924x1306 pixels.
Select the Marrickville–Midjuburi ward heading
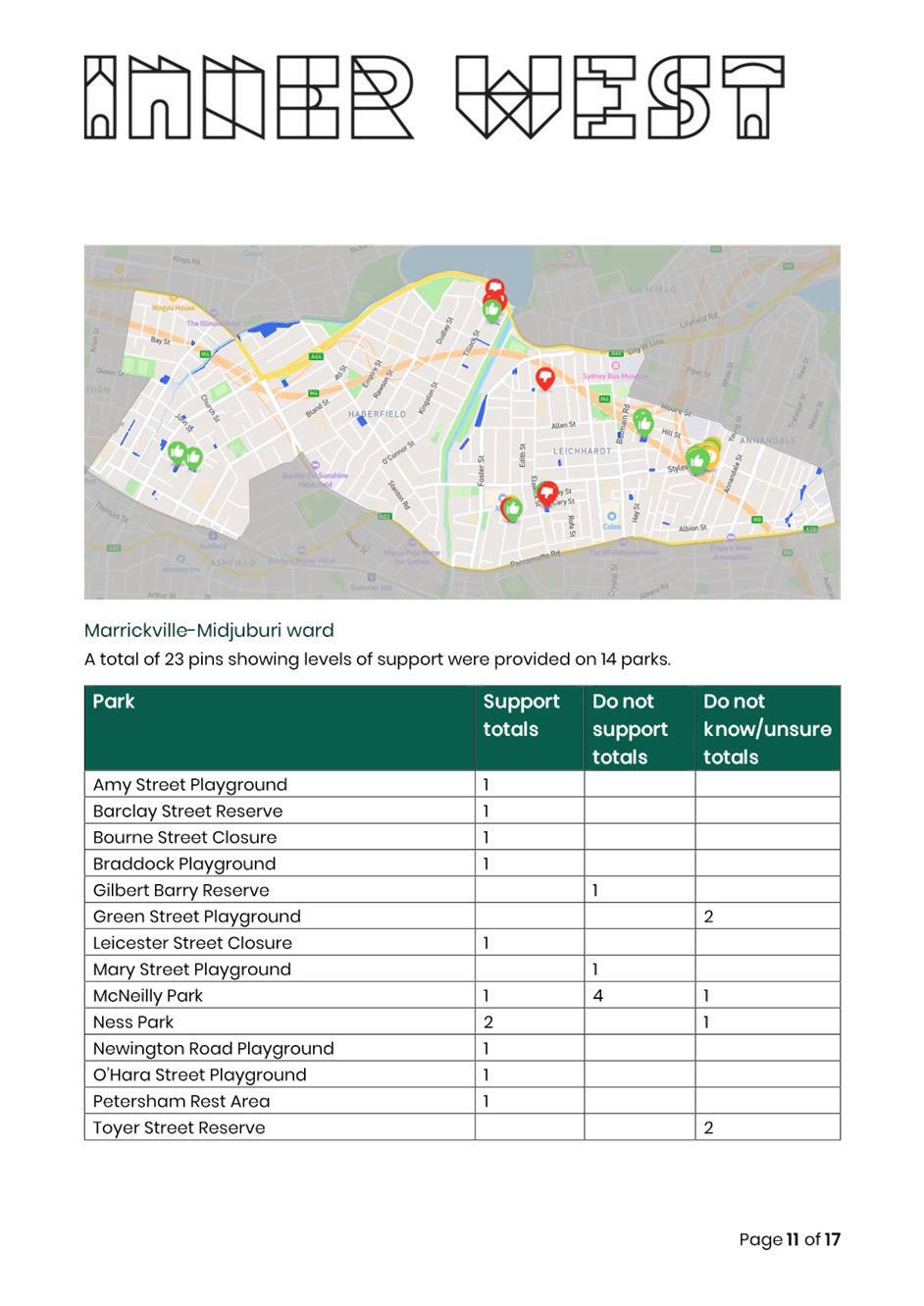click(209, 630)
